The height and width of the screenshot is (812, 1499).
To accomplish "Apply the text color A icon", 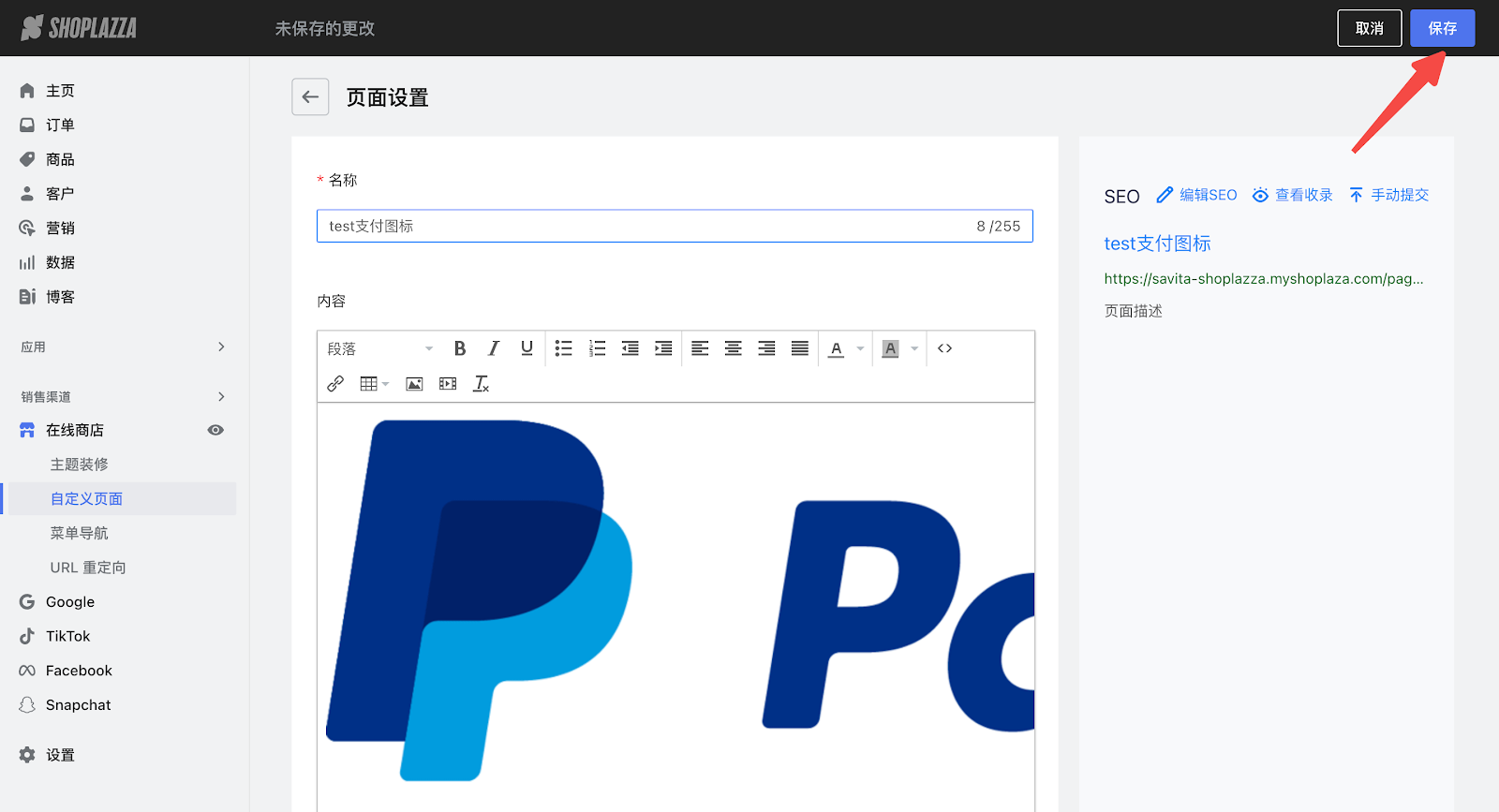I will 837,348.
